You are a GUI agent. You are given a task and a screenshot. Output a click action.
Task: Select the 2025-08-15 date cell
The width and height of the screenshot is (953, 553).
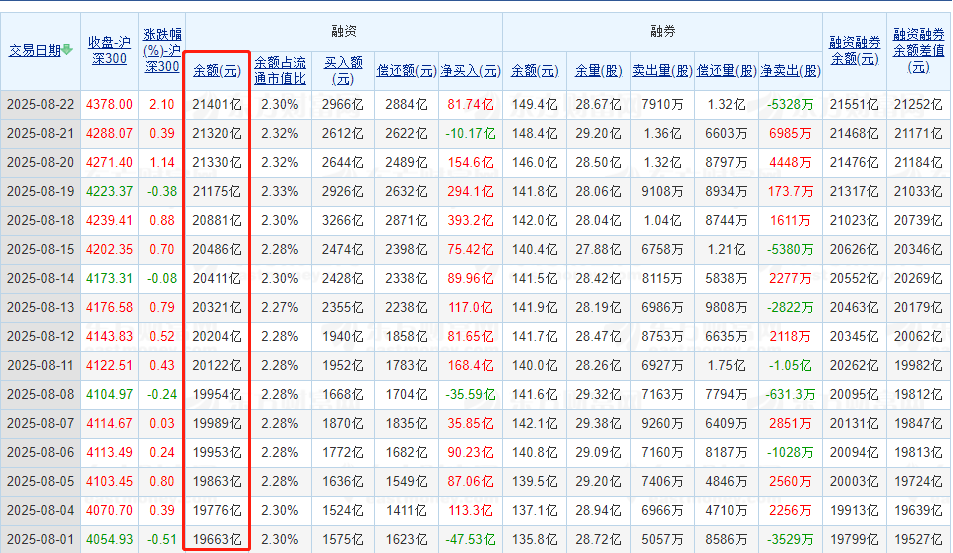(x=40, y=249)
